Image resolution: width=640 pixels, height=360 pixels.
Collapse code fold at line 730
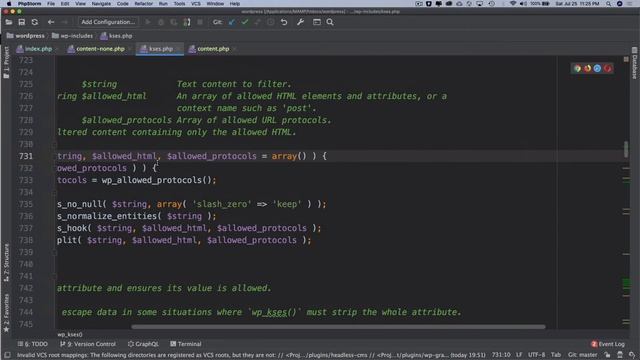click(54, 144)
